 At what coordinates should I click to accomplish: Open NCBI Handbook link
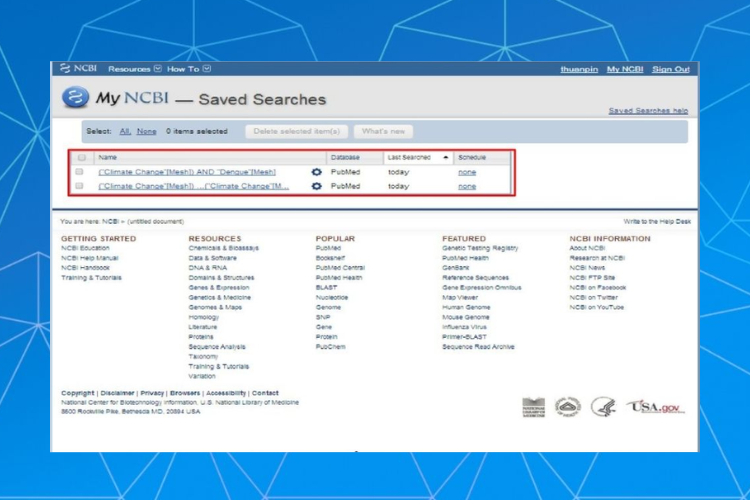coord(85,267)
